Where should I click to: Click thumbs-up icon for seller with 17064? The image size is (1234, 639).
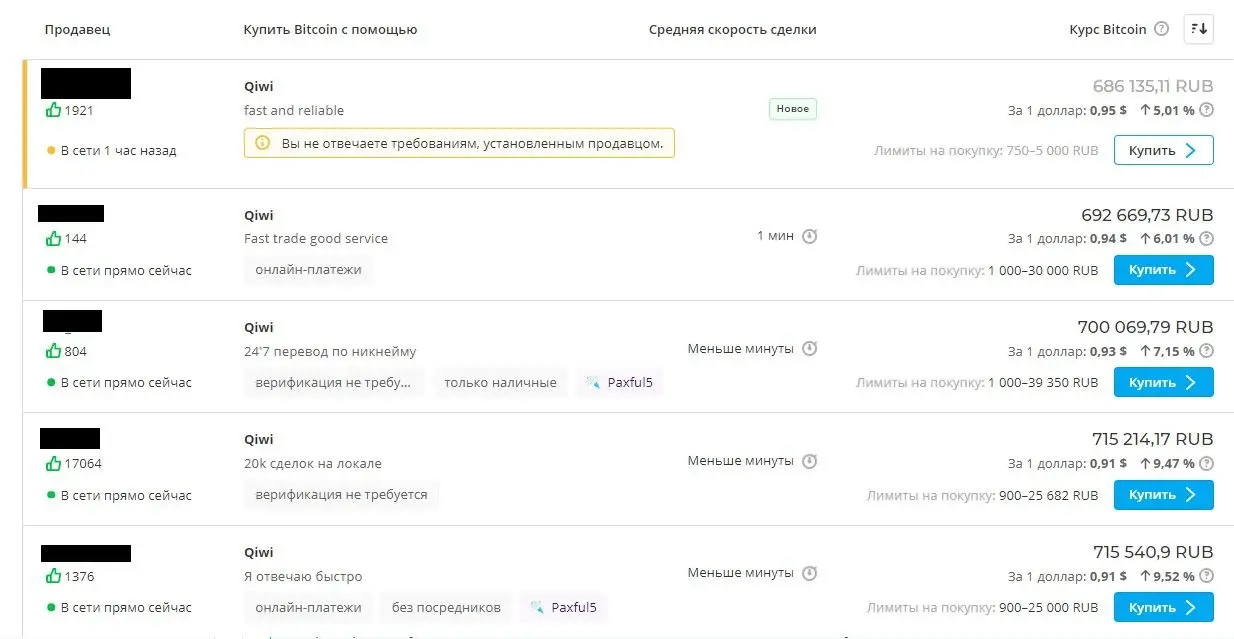click(x=53, y=463)
